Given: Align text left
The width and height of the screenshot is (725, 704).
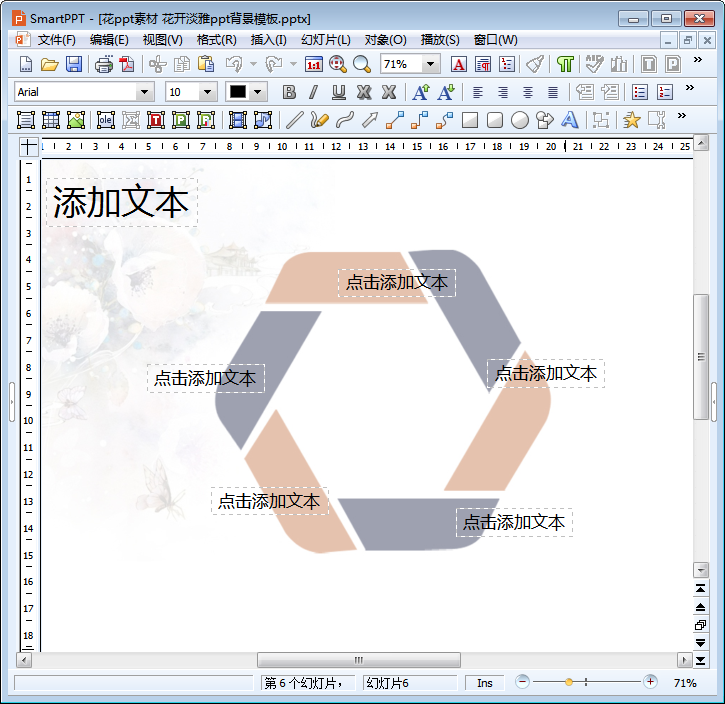Looking at the screenshot, I should (x=478, y=92).
